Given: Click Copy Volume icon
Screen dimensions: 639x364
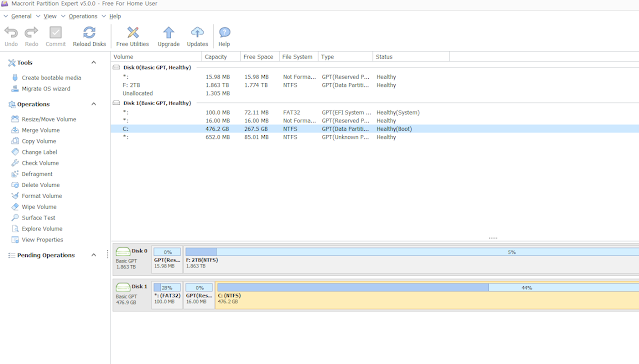Looking at the screenshot, I should click(x=15, y=141).
